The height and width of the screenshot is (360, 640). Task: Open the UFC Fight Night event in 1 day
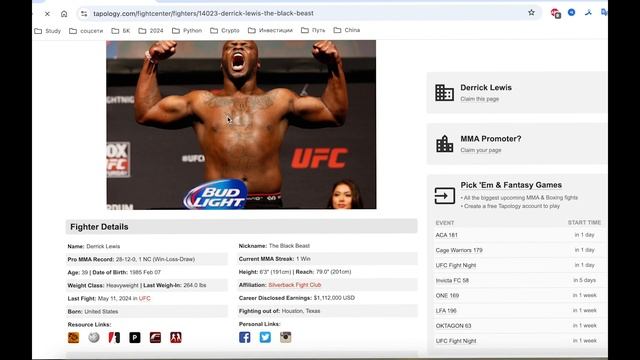click(456, 265)
